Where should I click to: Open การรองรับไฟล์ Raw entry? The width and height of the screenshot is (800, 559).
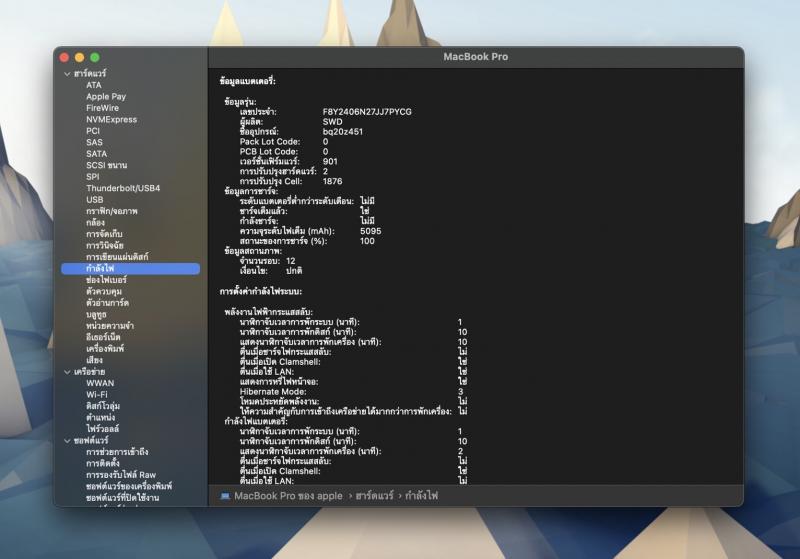[x=121, y=475]
